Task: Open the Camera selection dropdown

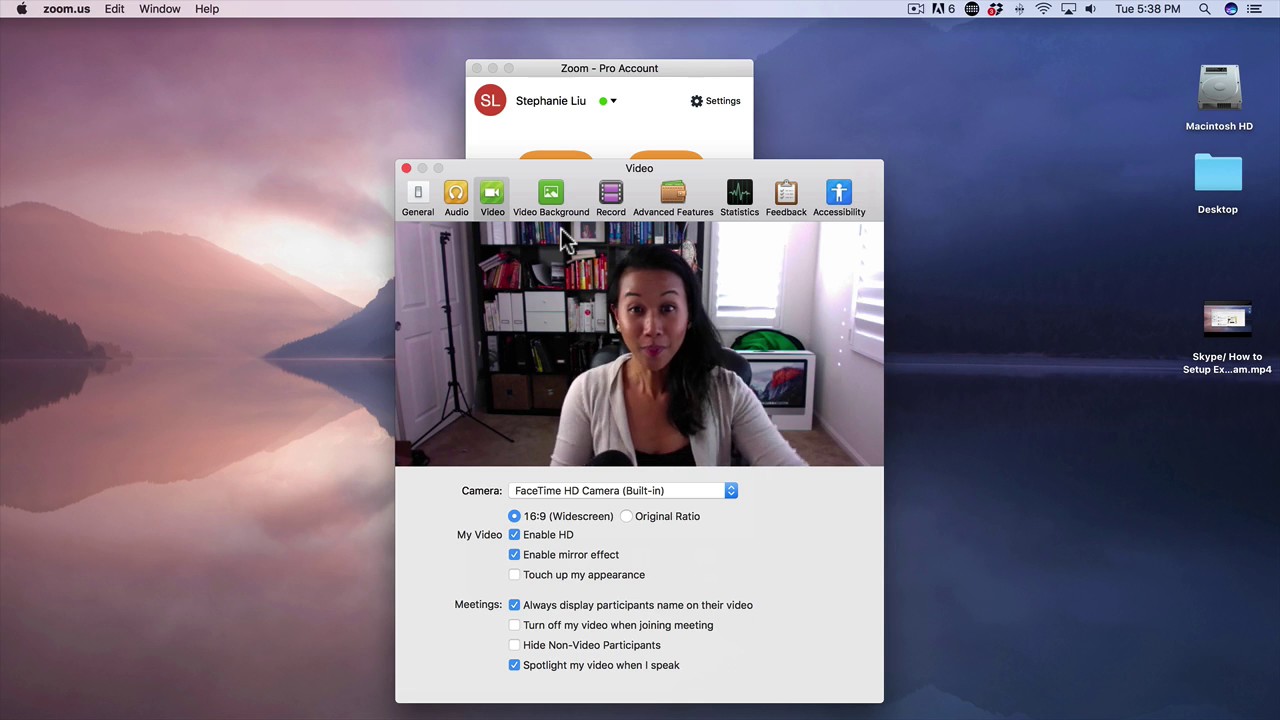Action: [x=623, y=491]
